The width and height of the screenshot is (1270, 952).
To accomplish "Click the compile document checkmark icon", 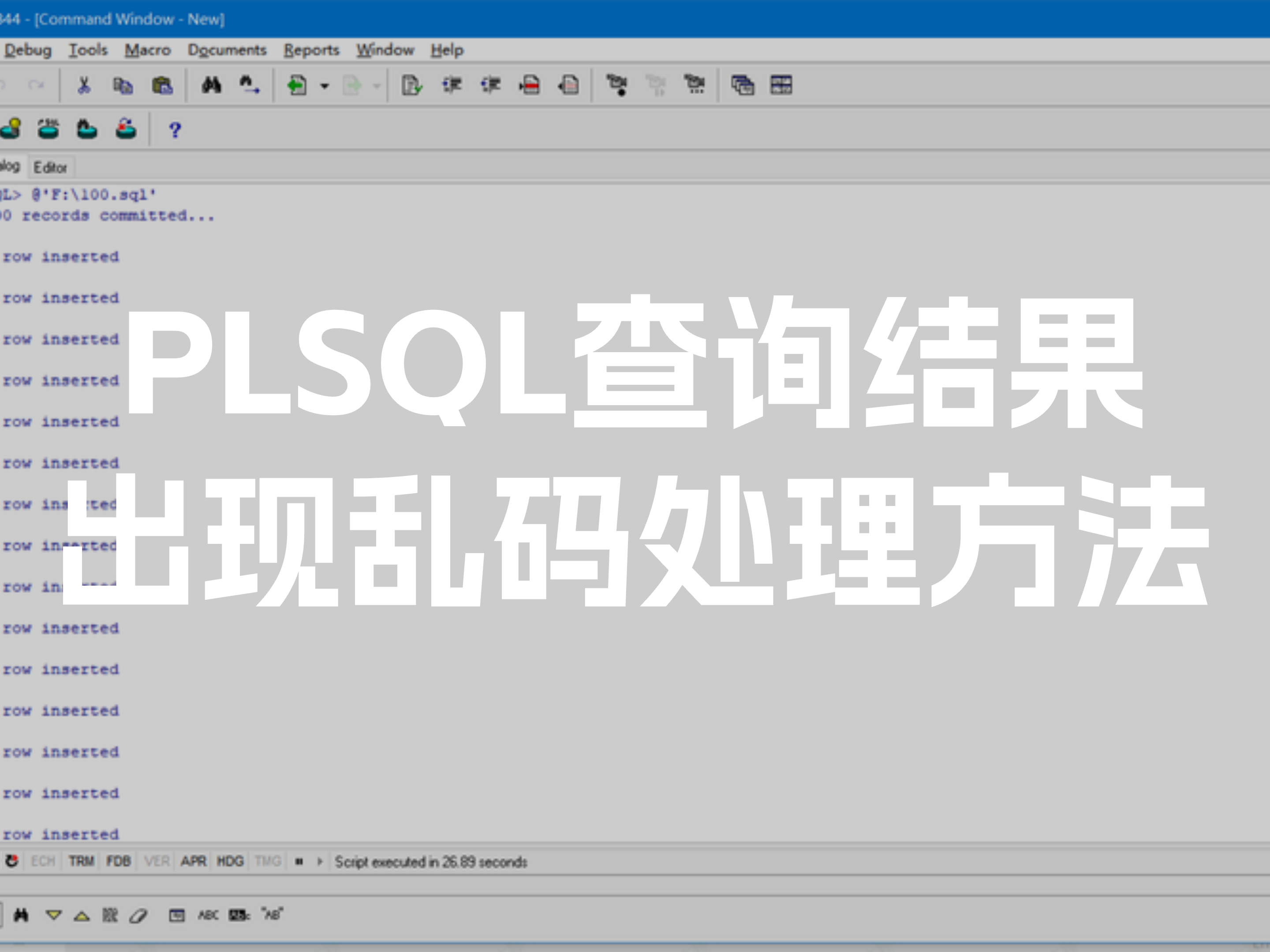I will [412, 86].
